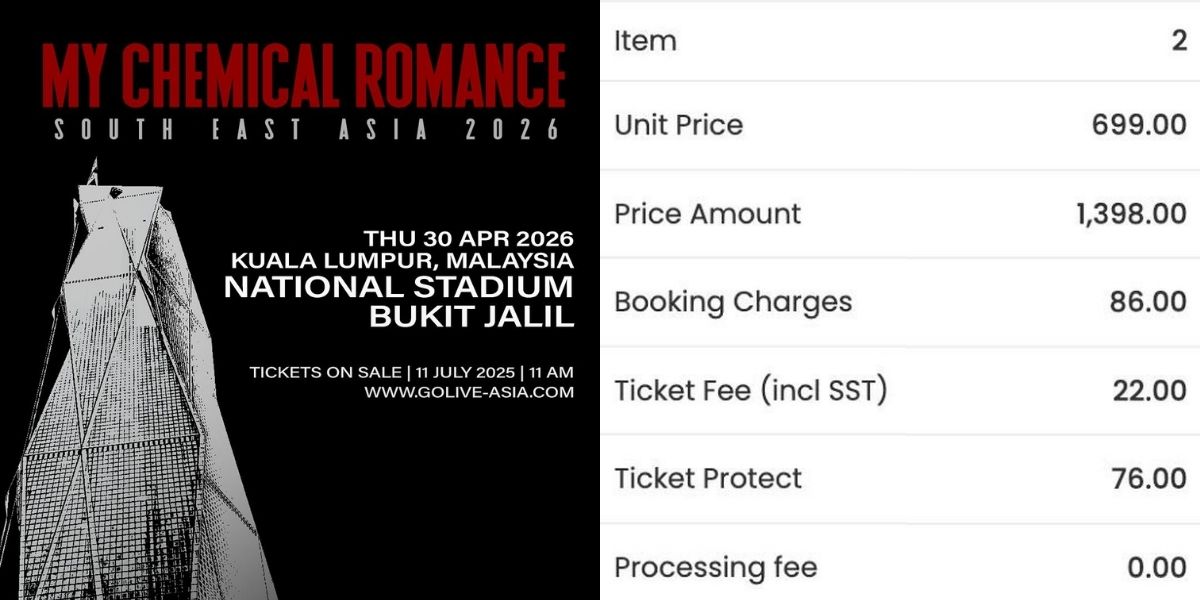This screenshot has width=1200, height=600.
Task: Click the Kuala Lumpur, Malaysia line
Action: (x=402, y=260)
